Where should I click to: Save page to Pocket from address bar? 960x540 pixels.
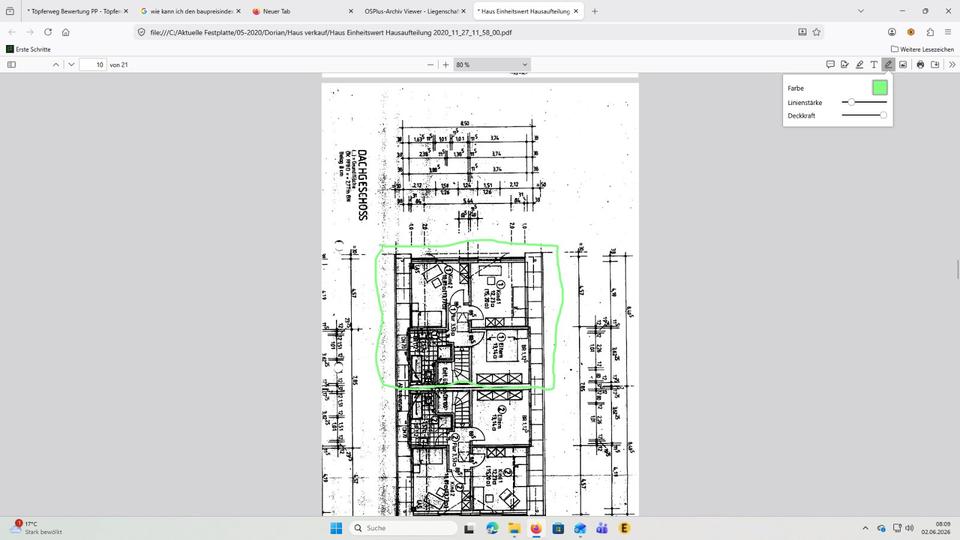[802, 32]
